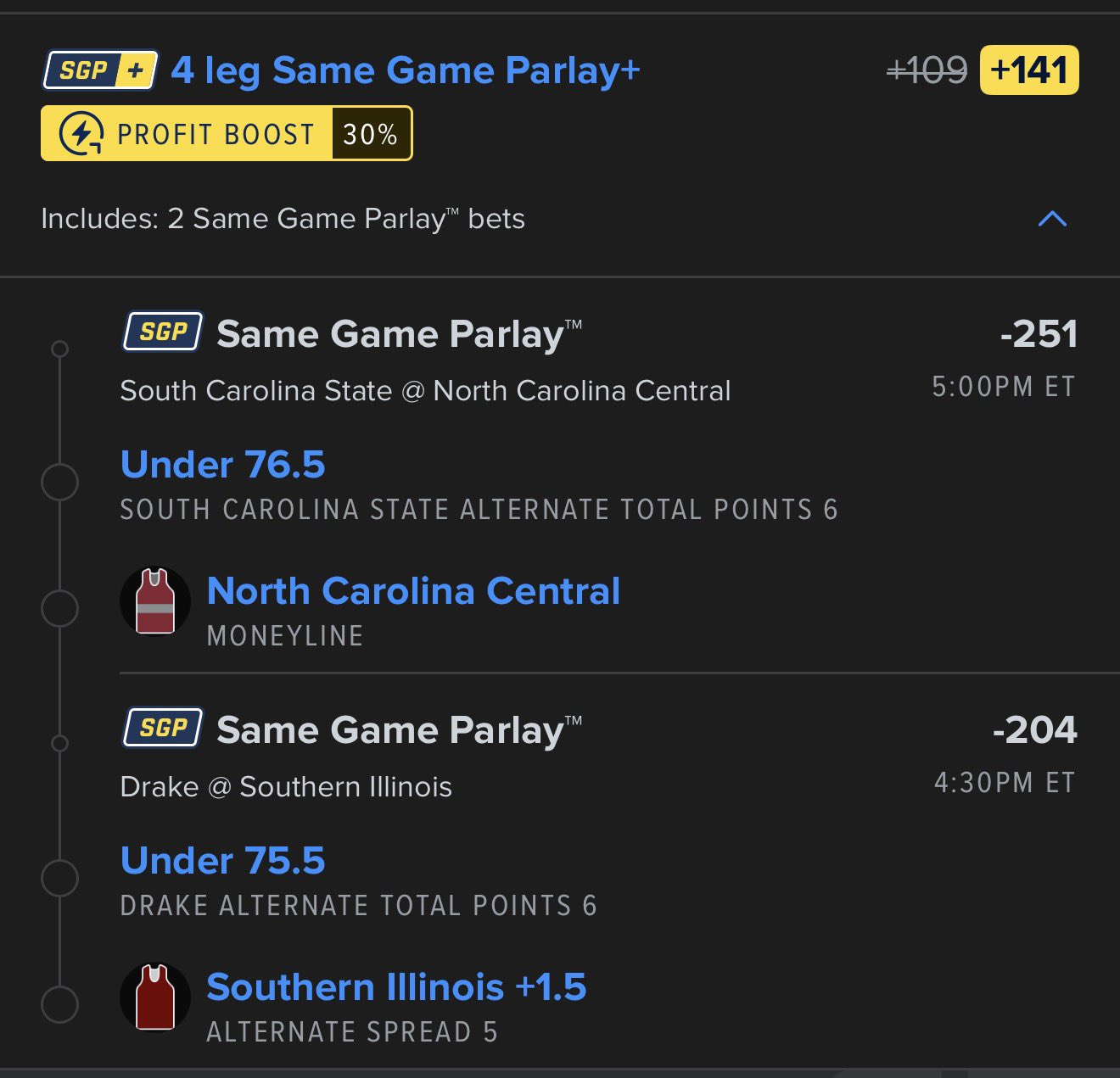Open the 4 leg Same Game Parlay+ title

pos(406,70)
